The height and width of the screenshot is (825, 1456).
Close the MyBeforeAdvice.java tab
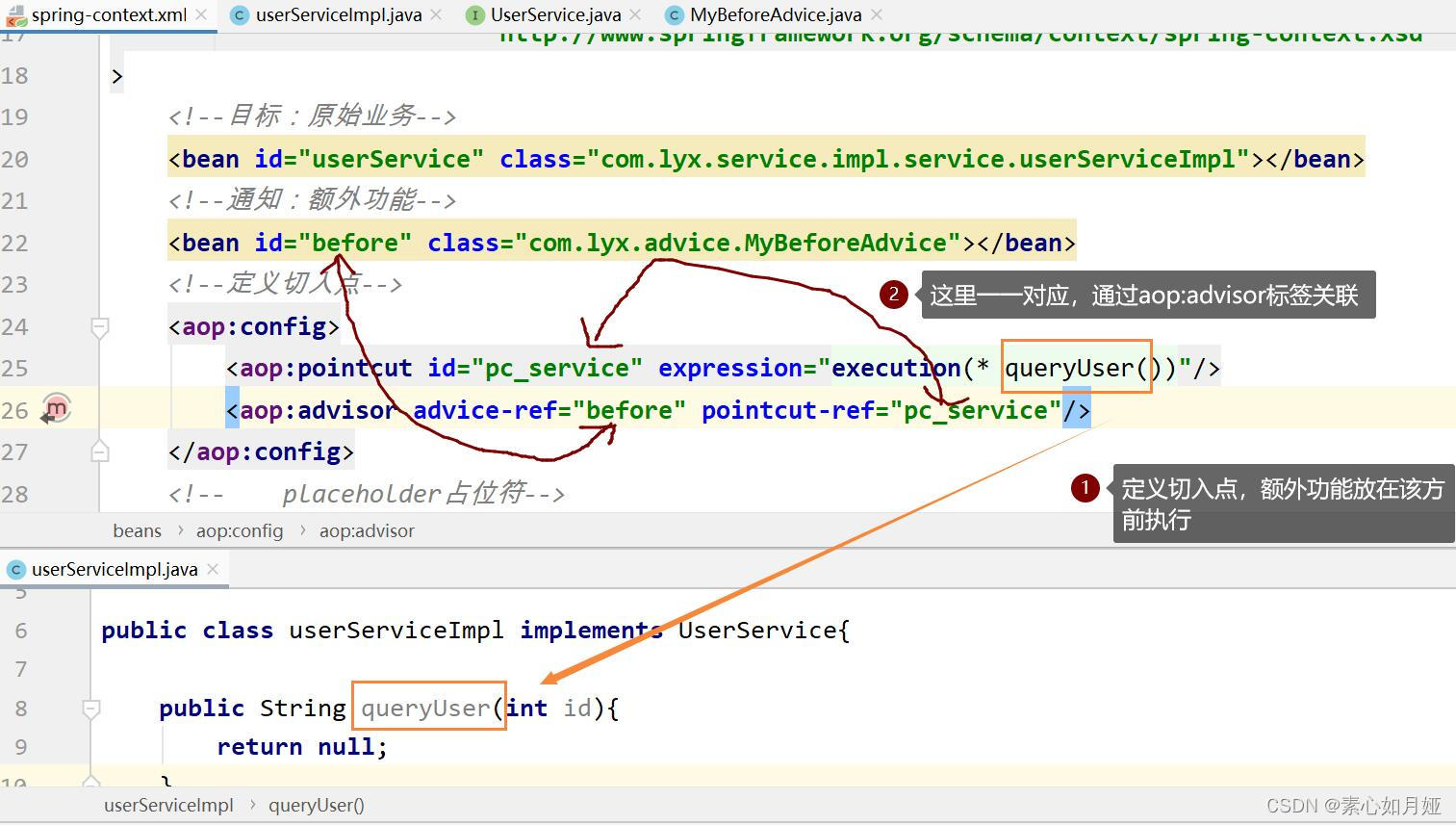click(x=876, y=14)
